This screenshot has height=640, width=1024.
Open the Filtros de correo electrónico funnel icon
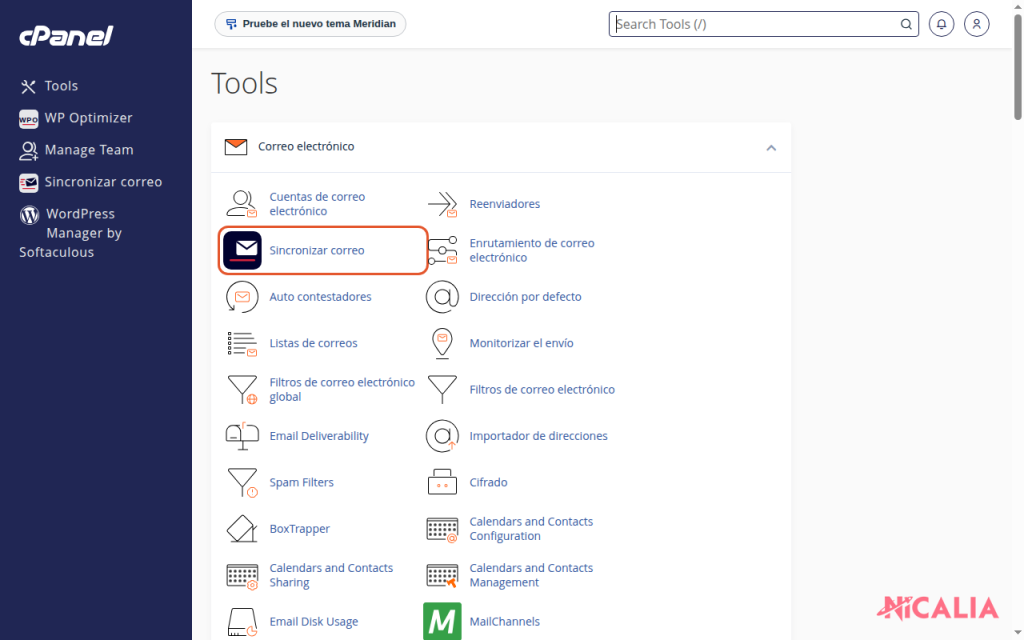point(442,389)
